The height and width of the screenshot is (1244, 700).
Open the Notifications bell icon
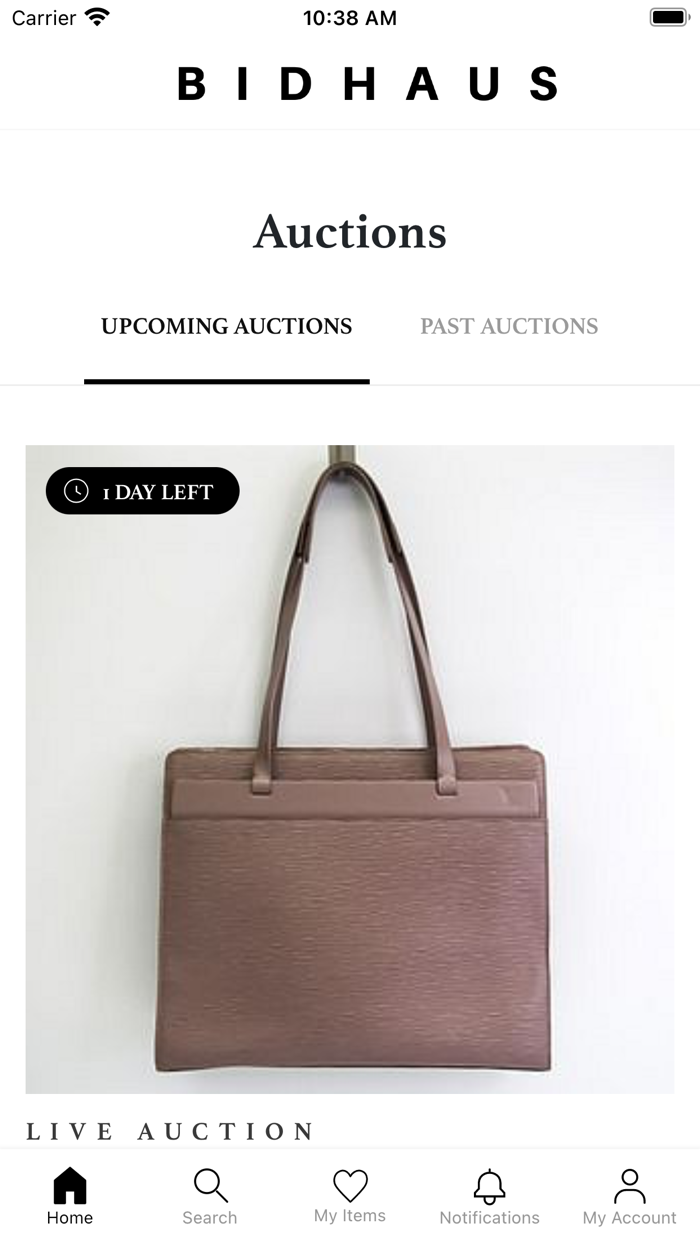click(489, 1185)
